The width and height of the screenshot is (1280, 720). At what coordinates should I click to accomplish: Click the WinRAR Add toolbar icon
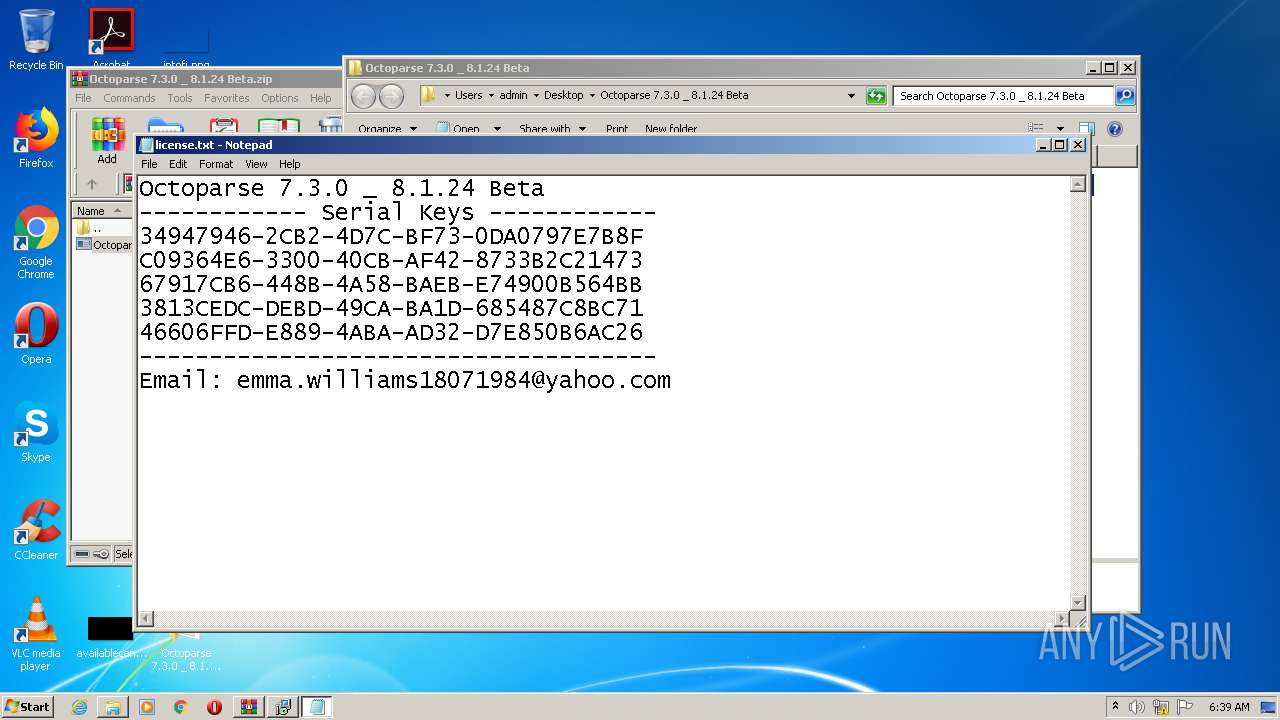coord(107,141)
